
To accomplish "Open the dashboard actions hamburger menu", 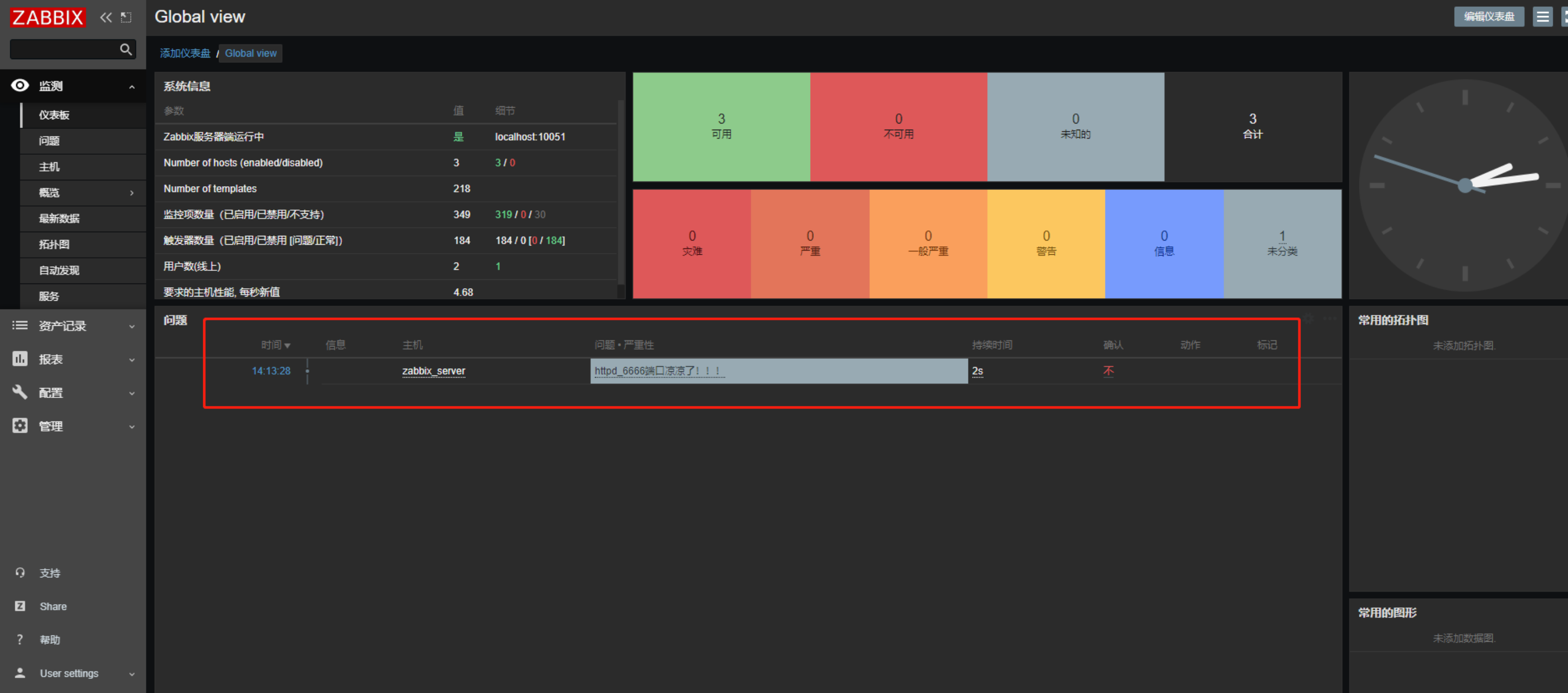I will 1542,16.
